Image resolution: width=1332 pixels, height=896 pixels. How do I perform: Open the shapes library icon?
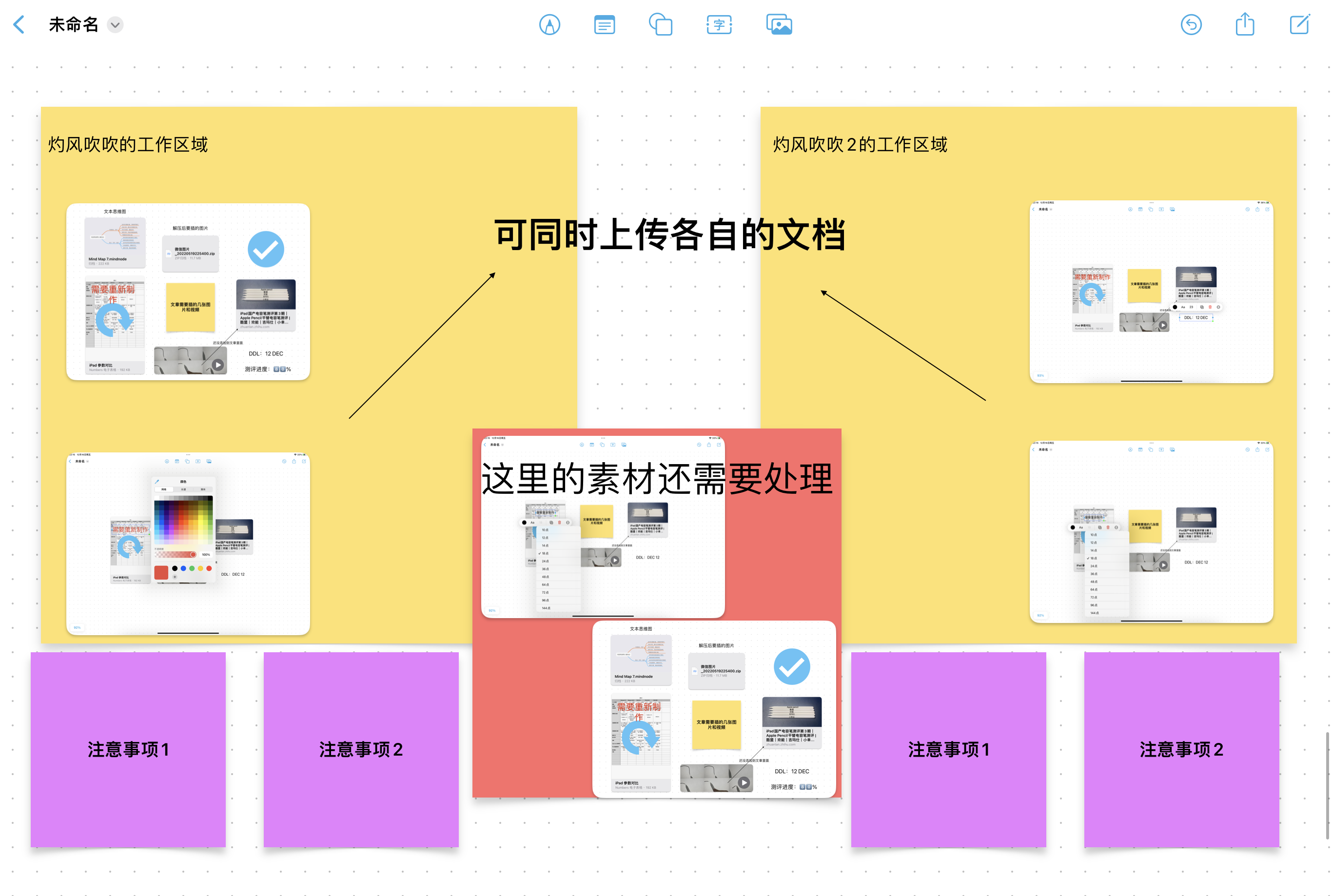661,25
